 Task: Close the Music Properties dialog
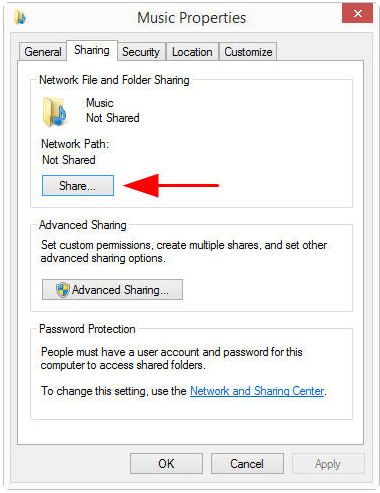(x=357, y=13)
